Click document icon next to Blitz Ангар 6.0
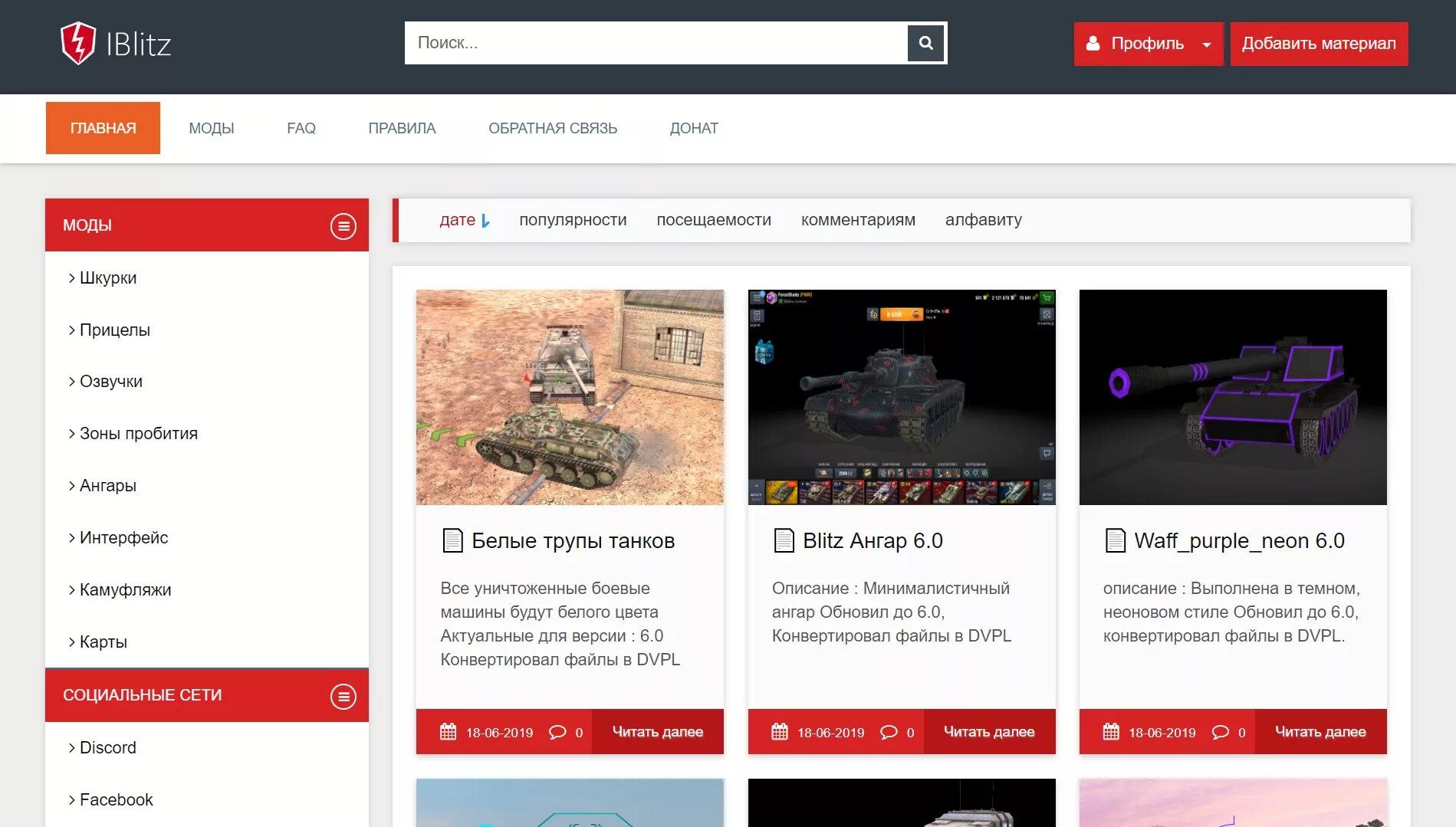The image size is (1456, 827). pyautogui.click(x=784, y=540)
